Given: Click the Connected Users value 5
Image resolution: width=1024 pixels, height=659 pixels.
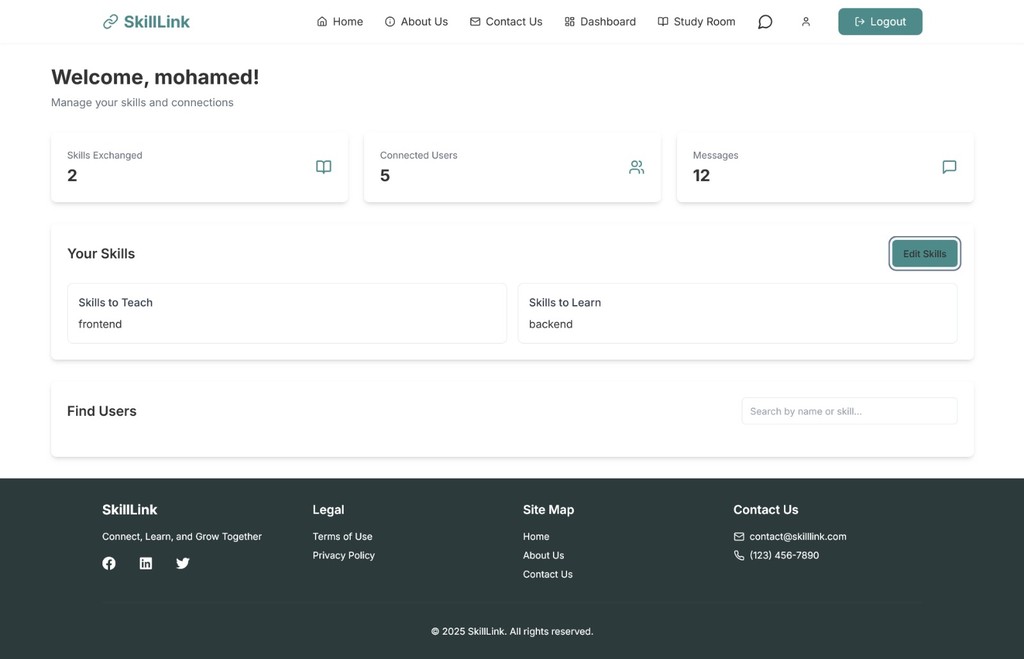Looking at the screenshot, I should [x=385, y=176].
